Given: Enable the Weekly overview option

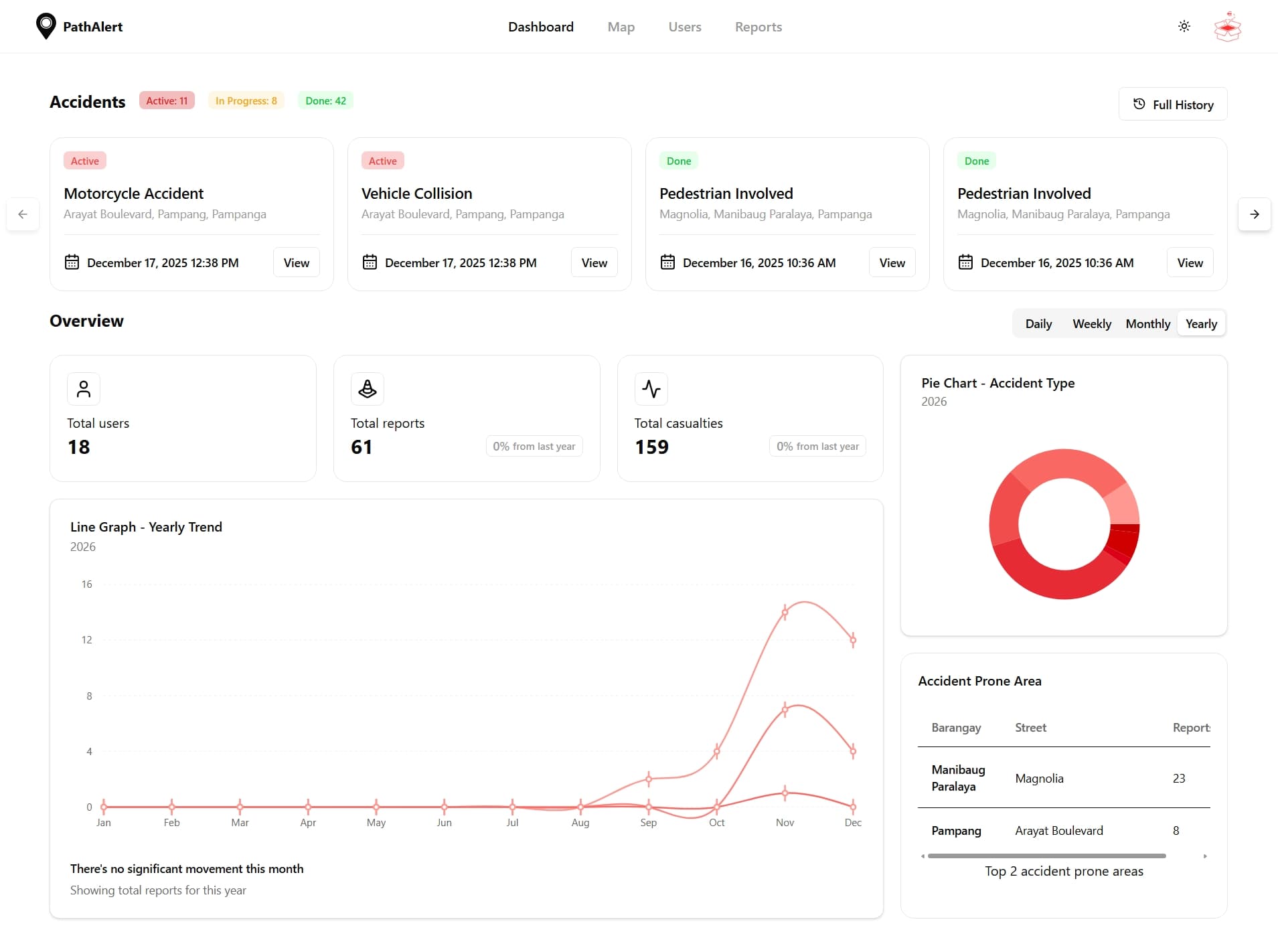Looking at the screenshot, I should point(1091,323).
